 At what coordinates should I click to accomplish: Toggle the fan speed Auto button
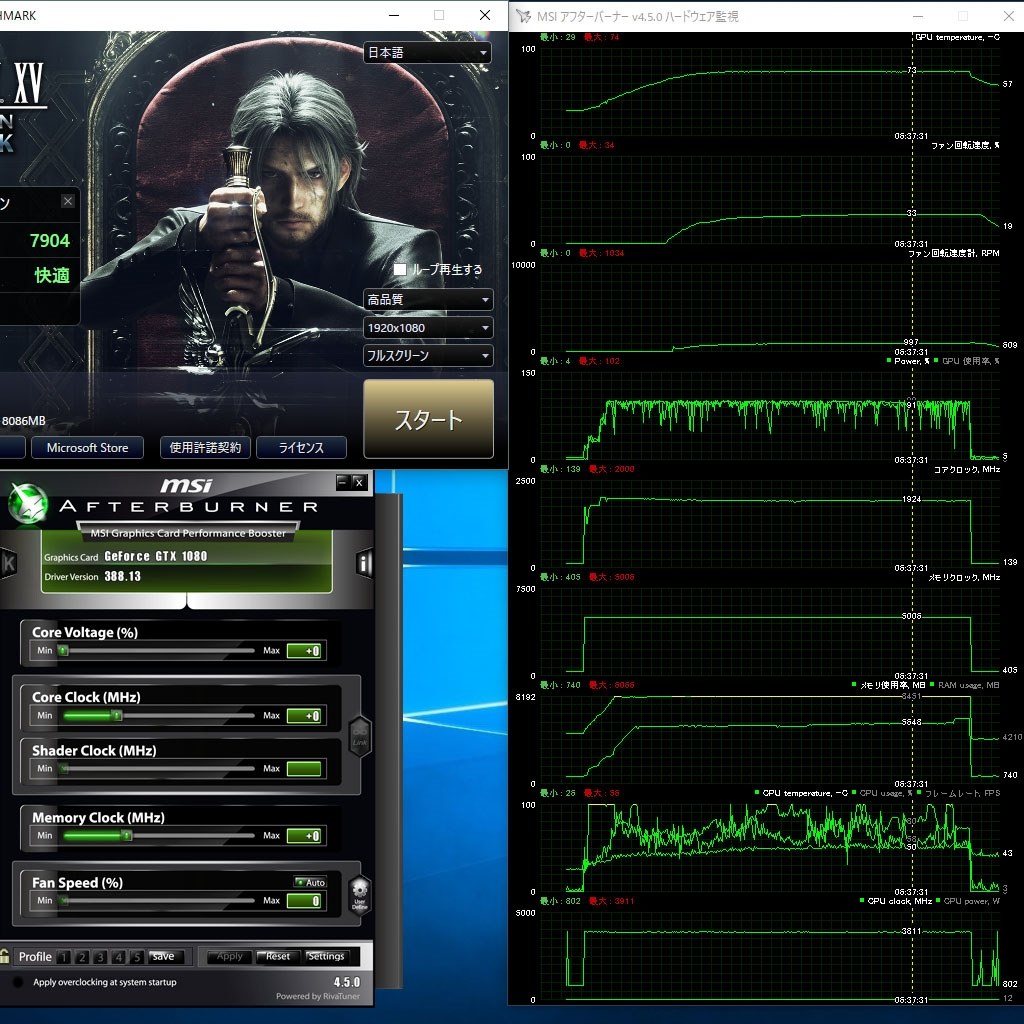310,882
